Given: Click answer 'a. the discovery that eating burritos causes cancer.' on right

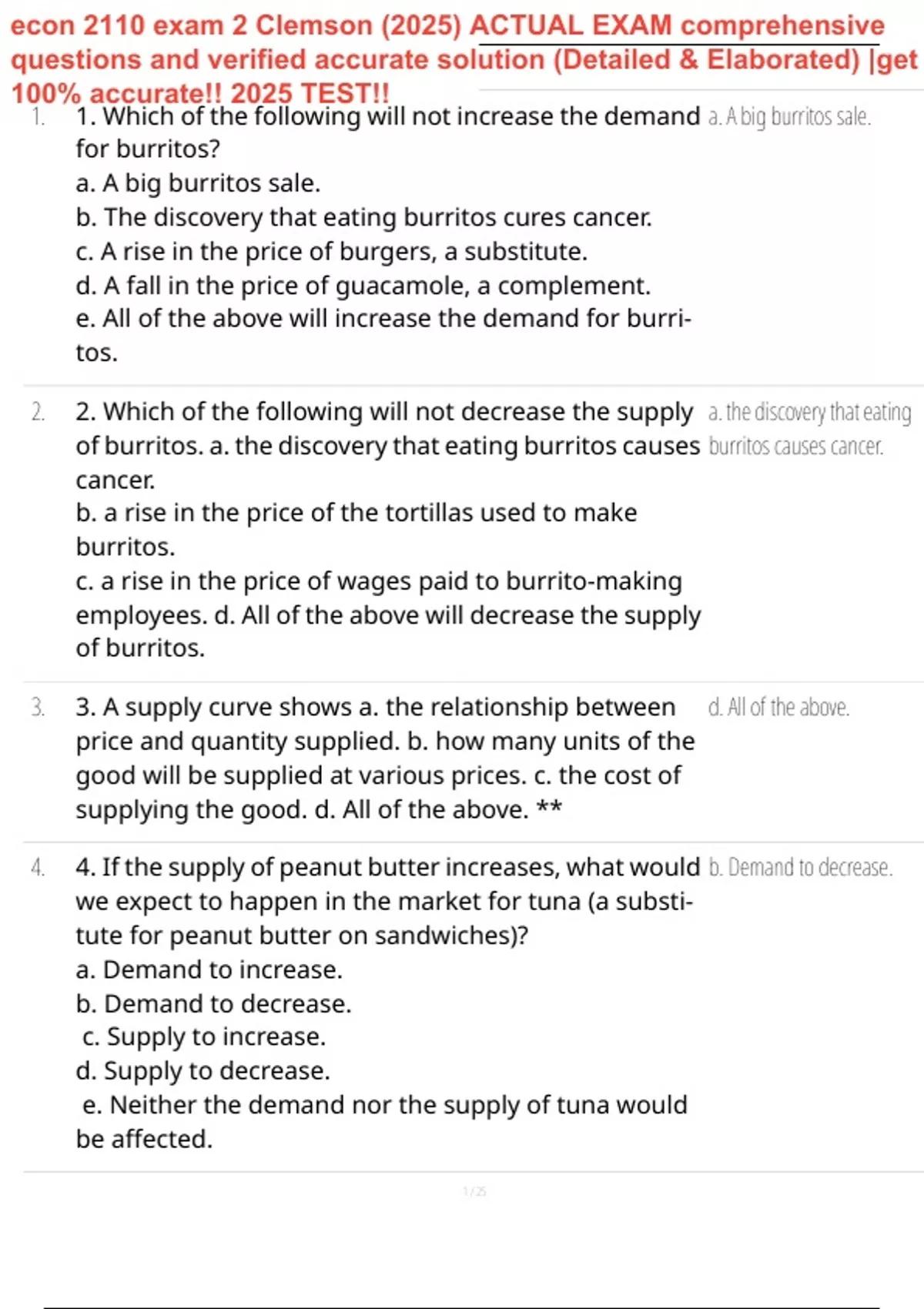Looking at the screenshot, I should pos(809,429).
